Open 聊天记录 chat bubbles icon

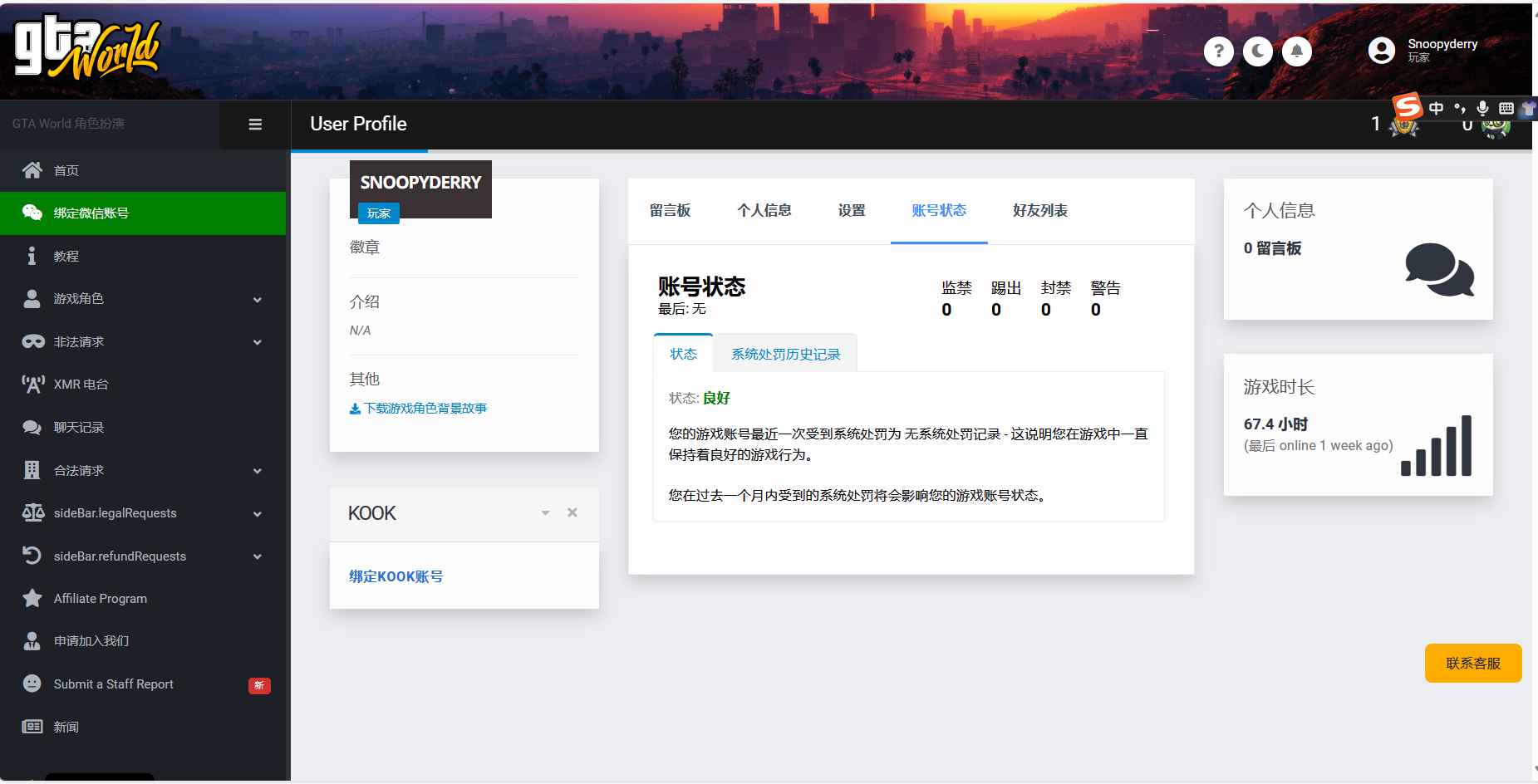click(32, 428)
